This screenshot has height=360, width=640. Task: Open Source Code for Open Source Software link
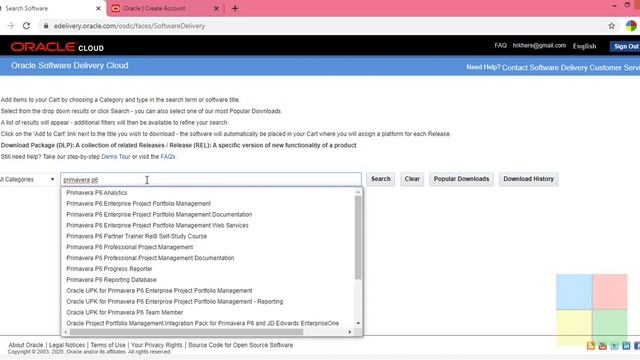[x=240, y=345]
